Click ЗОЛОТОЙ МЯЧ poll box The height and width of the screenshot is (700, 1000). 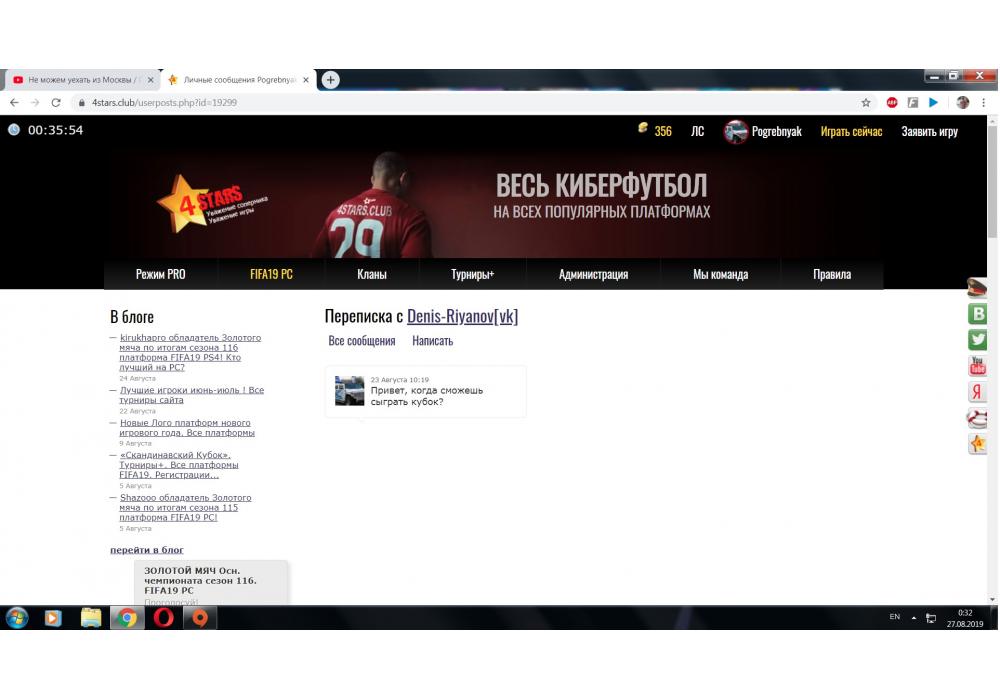(211, 583)
